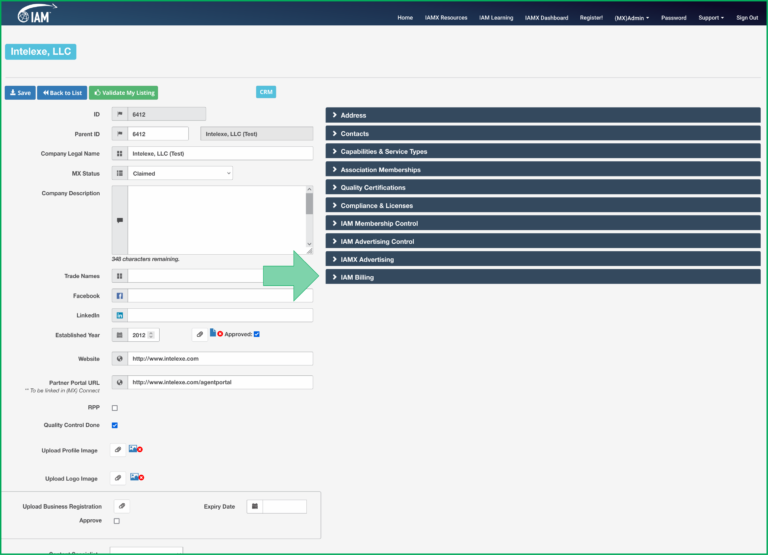Expand Compliance & Licenses section
768x555 pixels.
click(x=543, y=205)
